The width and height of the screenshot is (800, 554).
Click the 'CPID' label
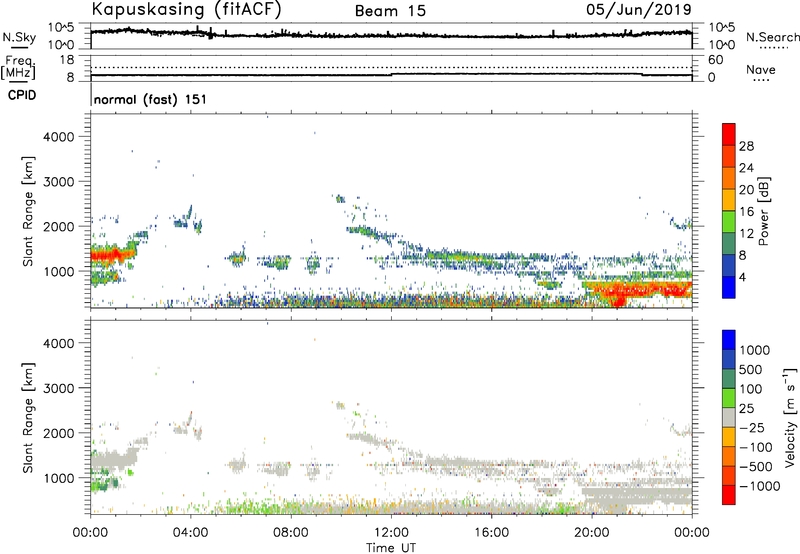click(22, 95)
